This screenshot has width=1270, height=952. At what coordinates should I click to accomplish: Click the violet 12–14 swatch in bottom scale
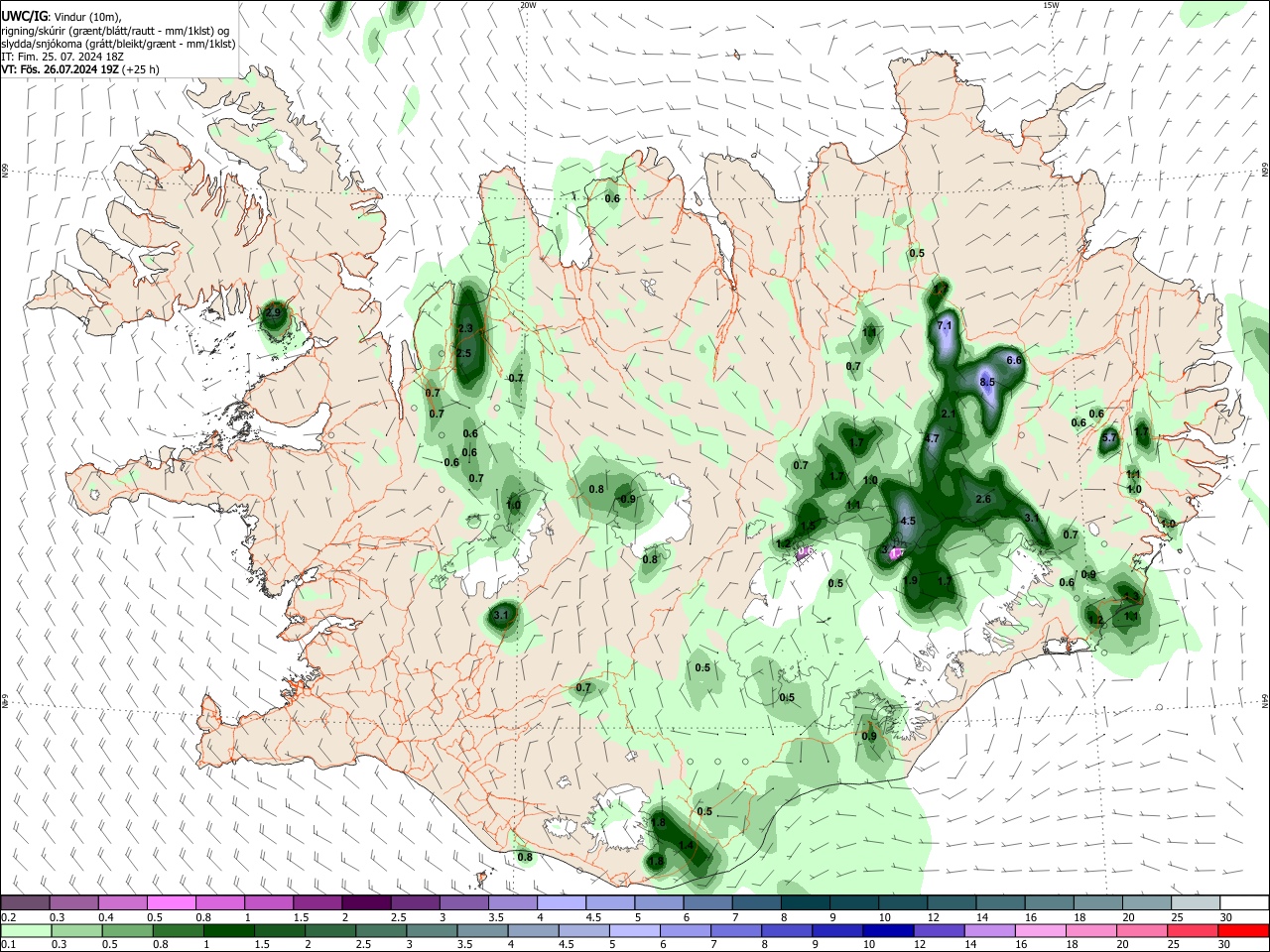[x=938, y=930]
